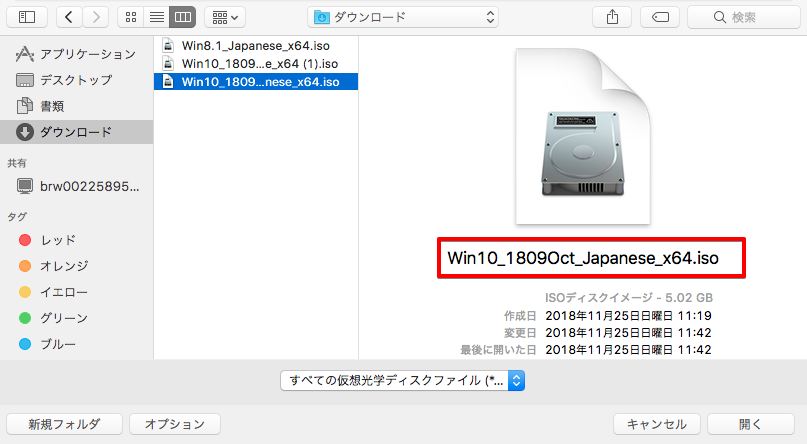
Task: Click the タグ section header
Action: coord(17,217)
